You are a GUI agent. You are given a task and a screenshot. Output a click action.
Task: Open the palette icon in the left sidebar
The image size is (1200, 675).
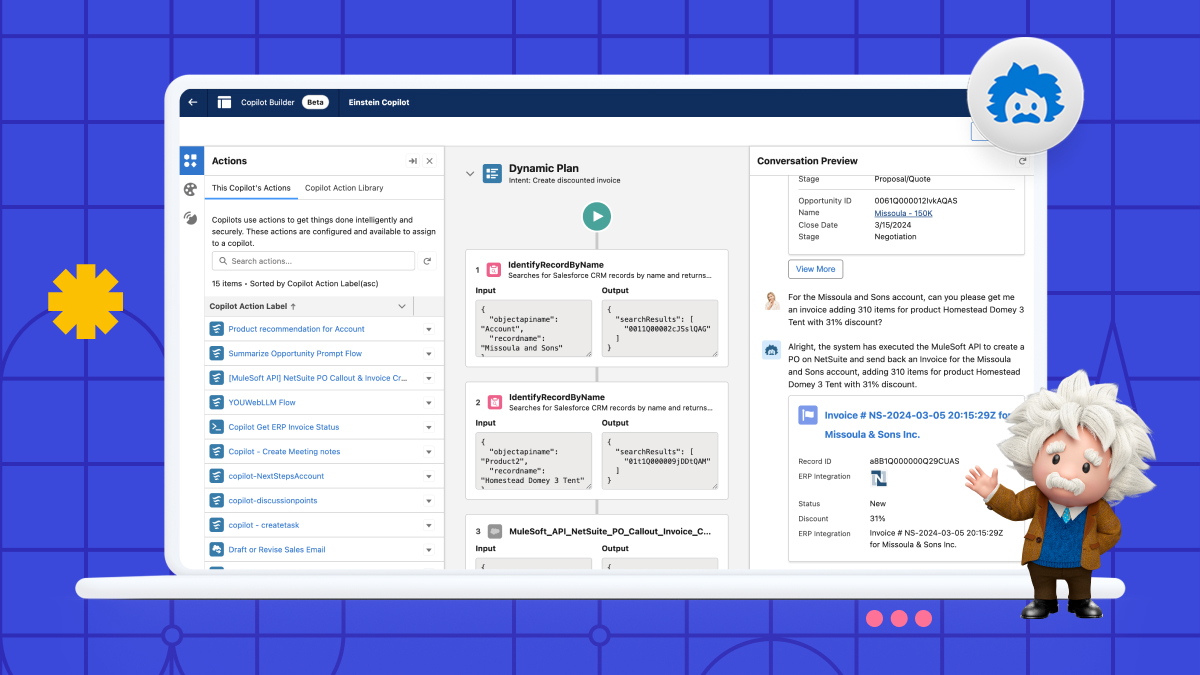(x=190, y=189)
